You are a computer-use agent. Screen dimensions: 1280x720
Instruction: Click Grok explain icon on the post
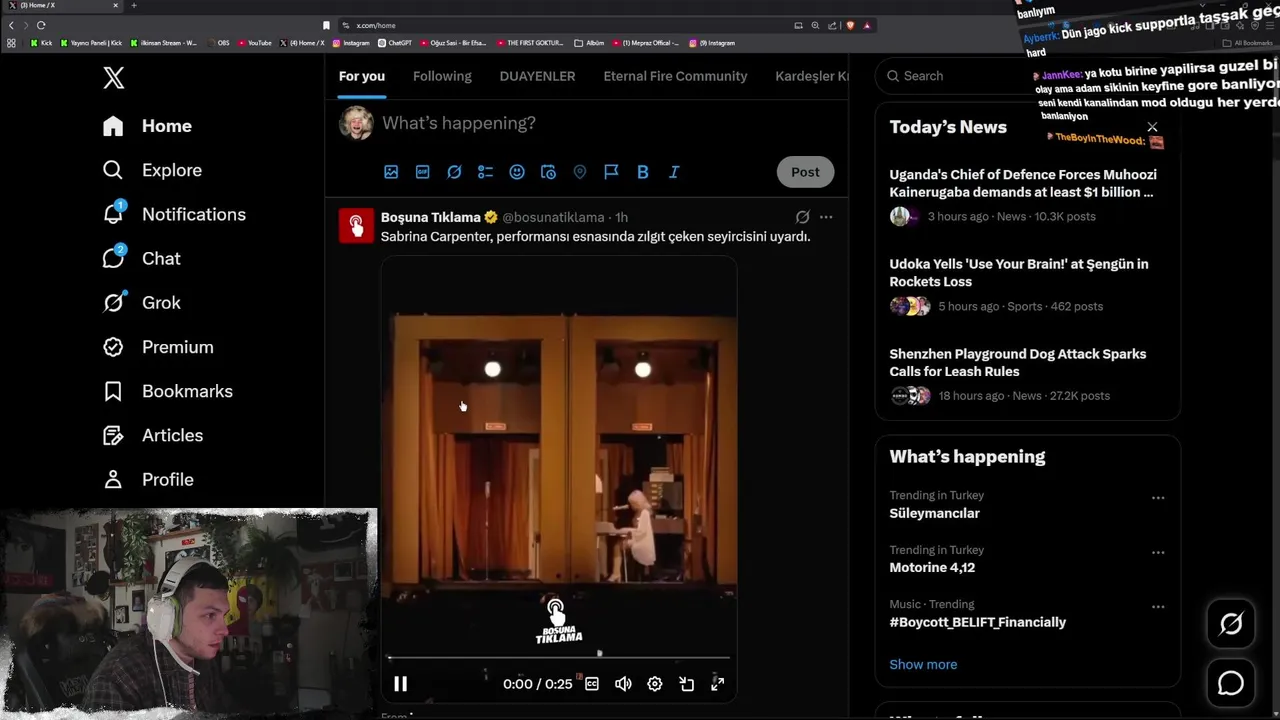(802, 217)
